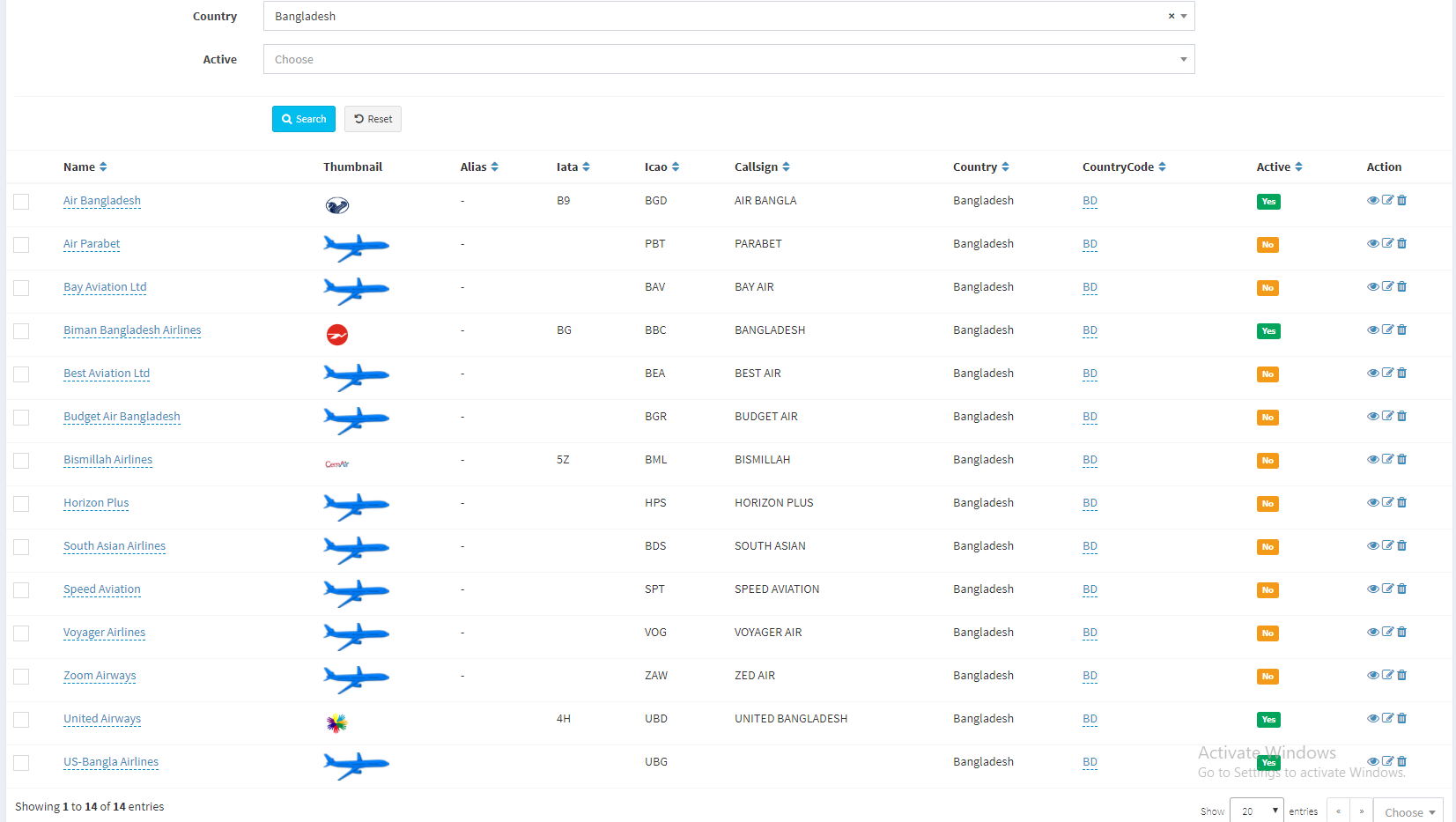The image size is (1456, 822).
Task: View United Airways details with eye icon
Action: coord(1372,718)
